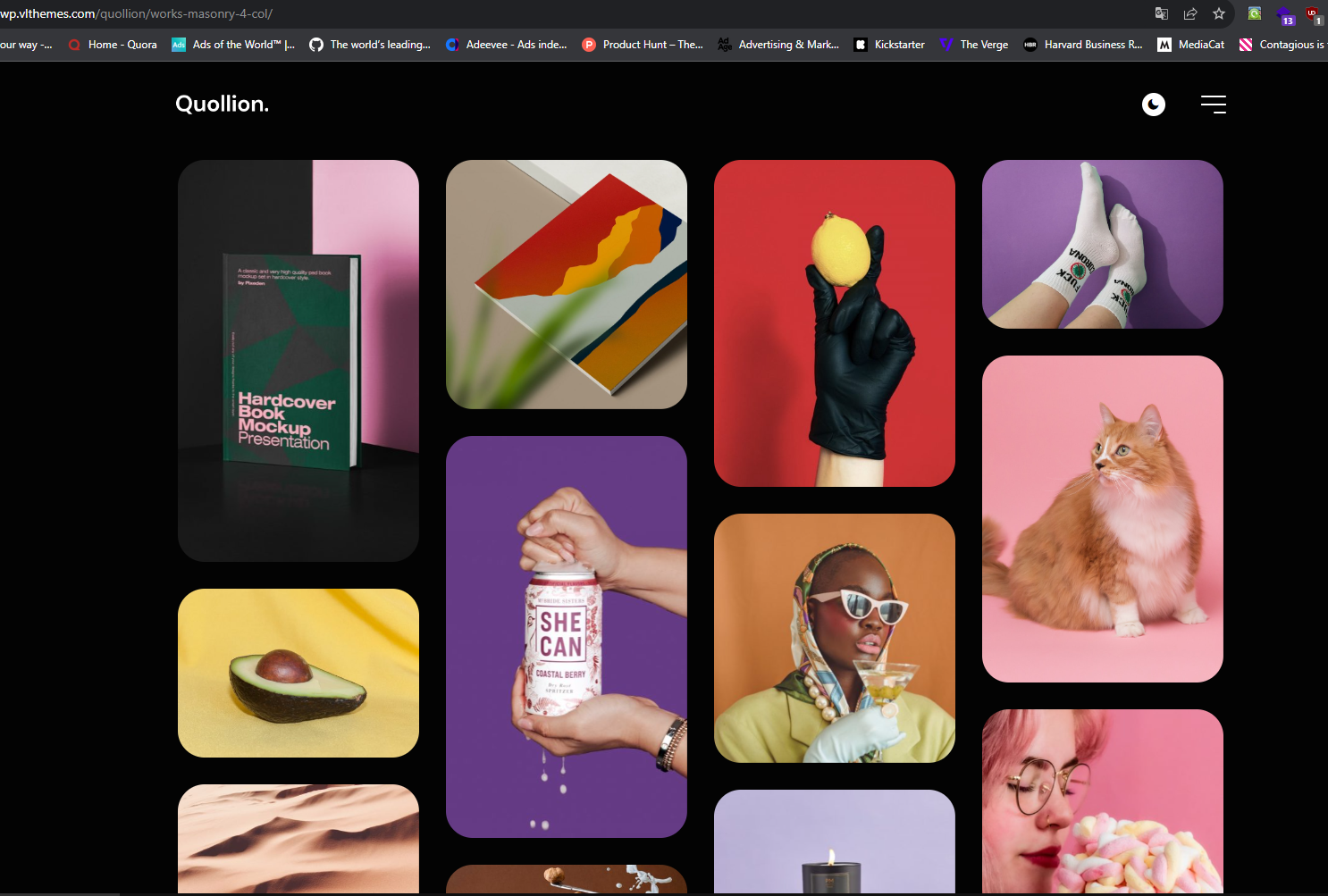Open the Hardcover Book Mockup thumbnail
1328x896 pixels.
coord(298,361)
